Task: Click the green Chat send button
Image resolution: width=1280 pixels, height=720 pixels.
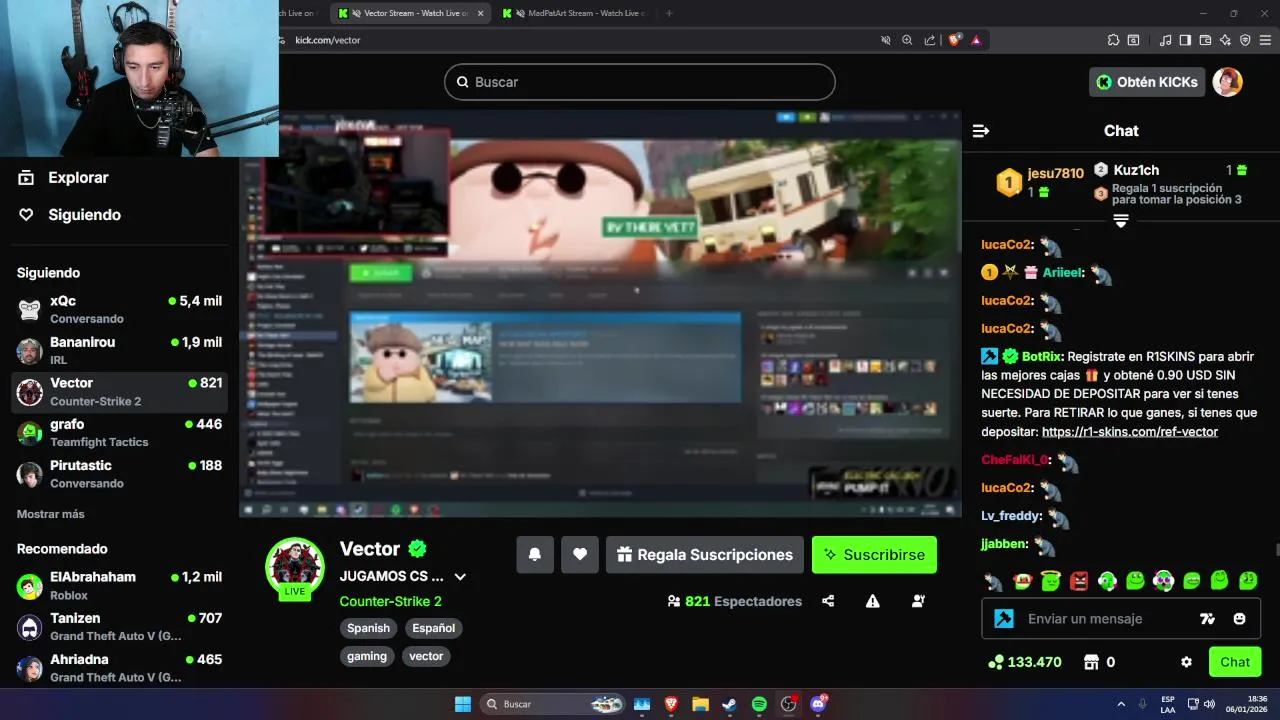Action: (x=1235, y=662)
